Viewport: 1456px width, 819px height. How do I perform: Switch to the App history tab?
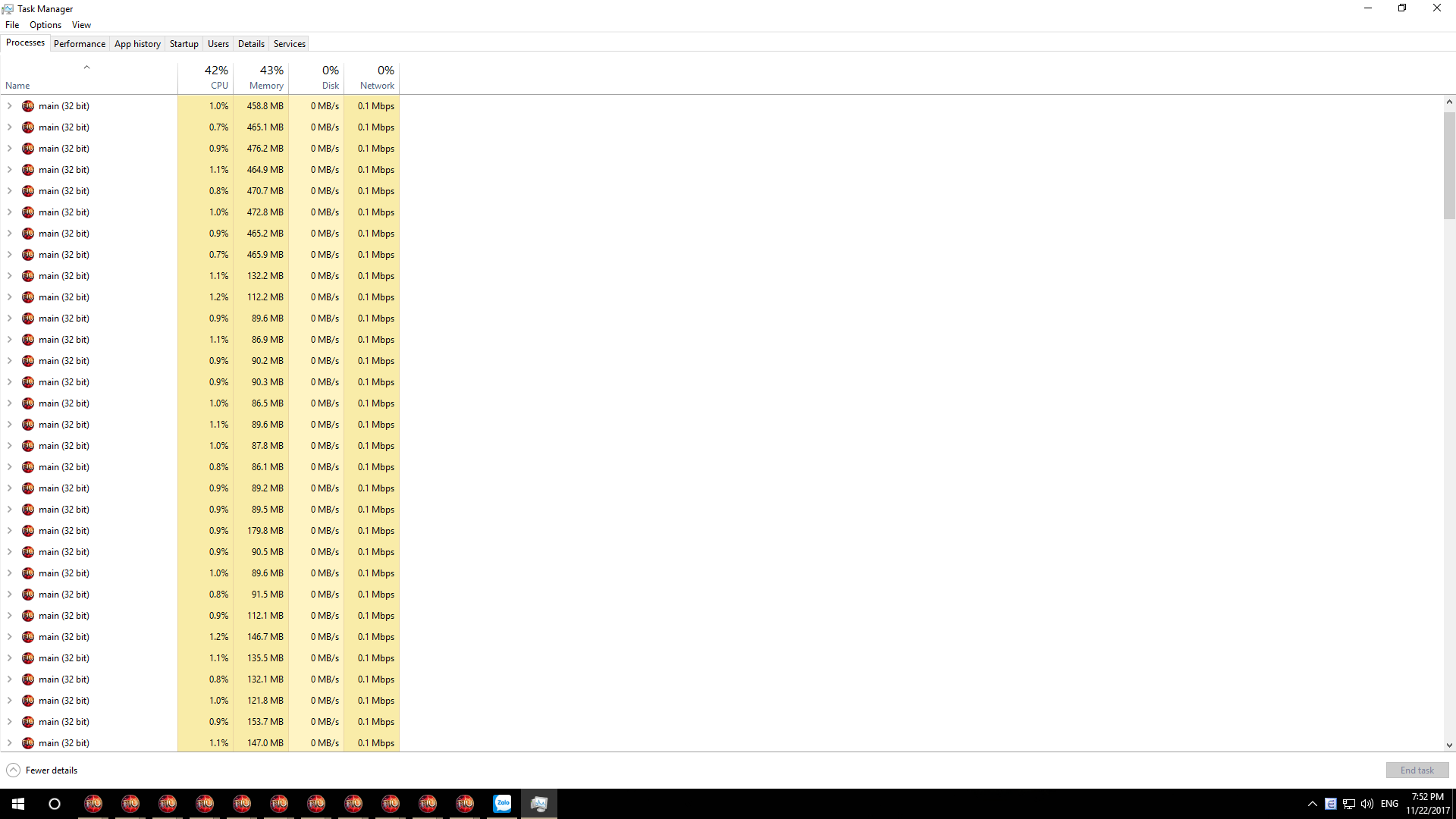tap(137, 44)
